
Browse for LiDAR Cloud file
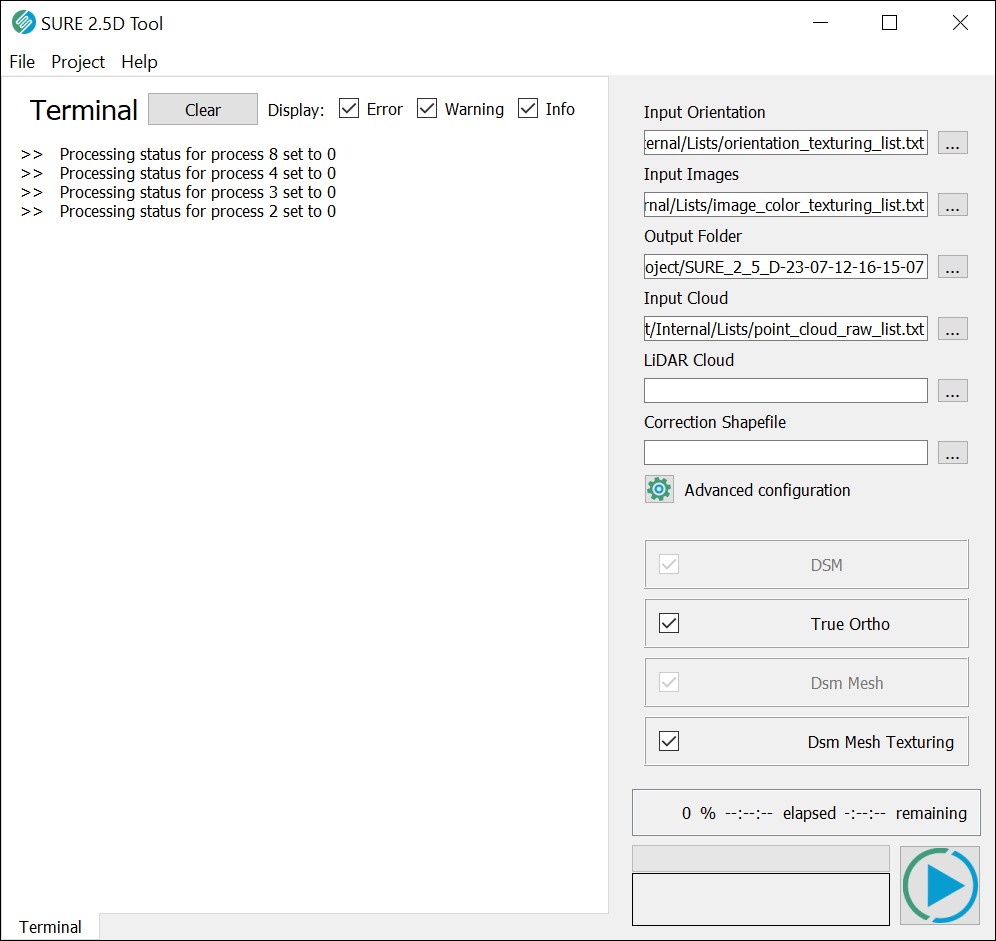952,391
